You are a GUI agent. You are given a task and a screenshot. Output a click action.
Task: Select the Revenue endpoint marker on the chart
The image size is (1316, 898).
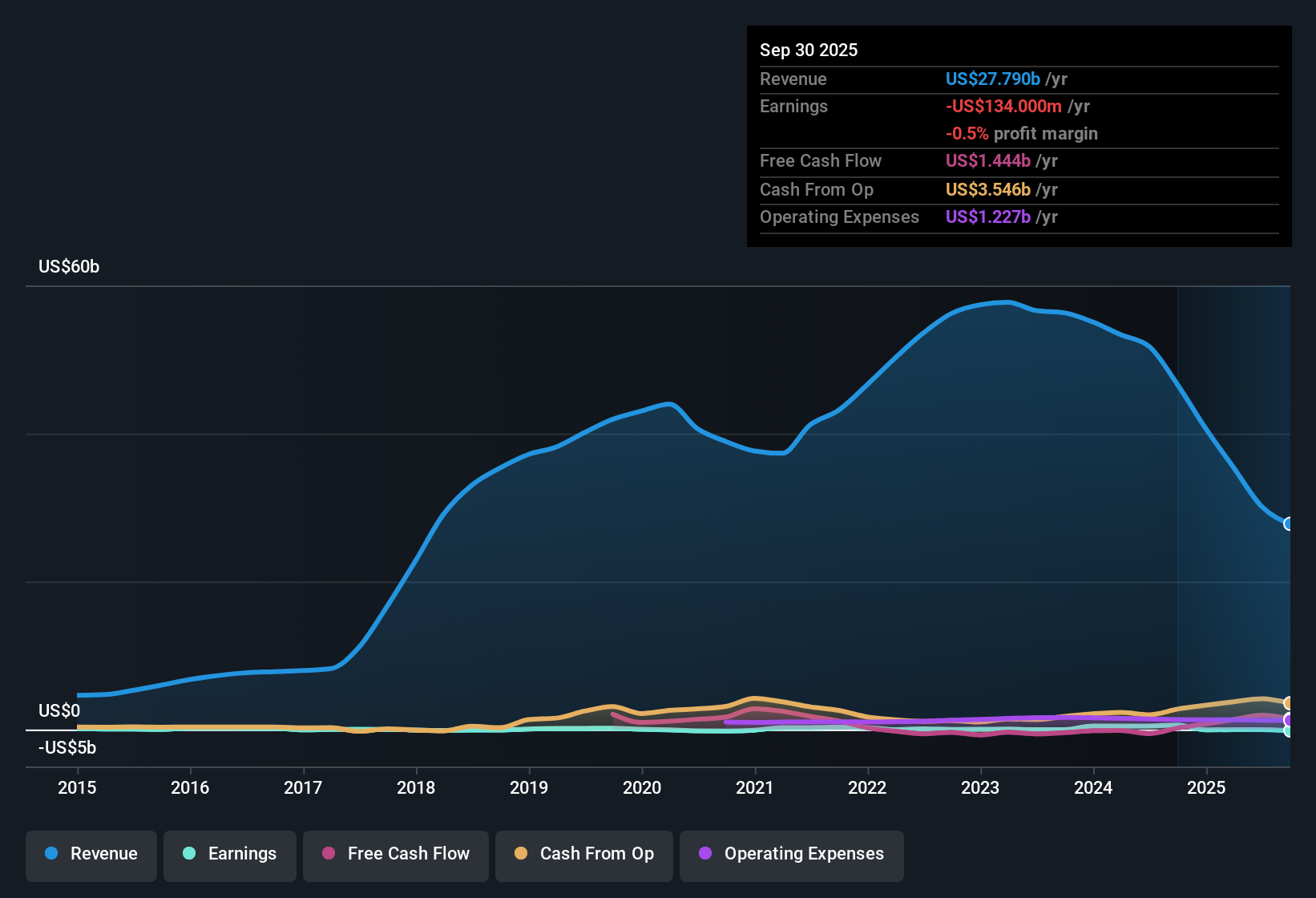point(1289,524)
